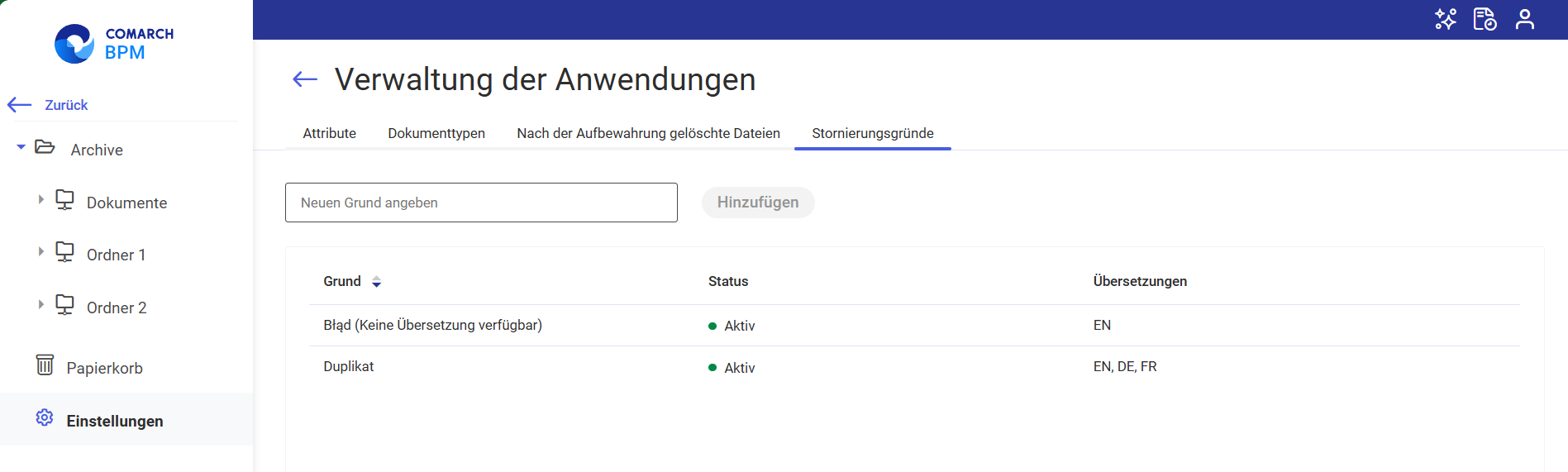Click the Hinzufügen button
Viewport: 1568px width, 472px height.
point(758,203)
